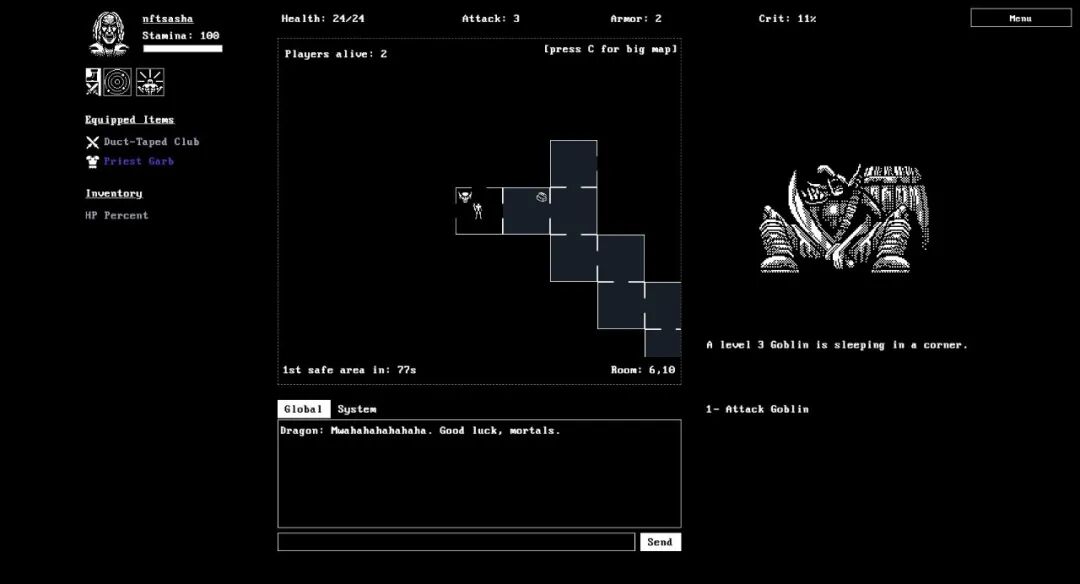1080x584 pixels.
Task: Select Duct-Taped Club equipped item
Action: pyautogui.click(x=152, y=142)
